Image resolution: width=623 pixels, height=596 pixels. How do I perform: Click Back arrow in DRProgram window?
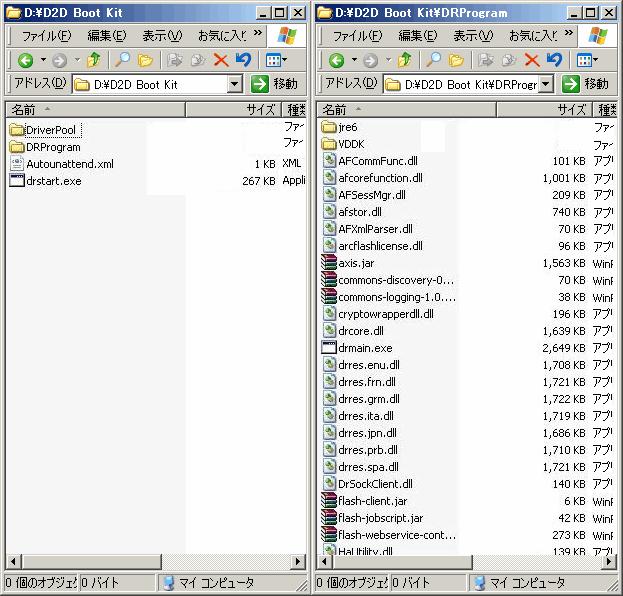pos(337,60)
